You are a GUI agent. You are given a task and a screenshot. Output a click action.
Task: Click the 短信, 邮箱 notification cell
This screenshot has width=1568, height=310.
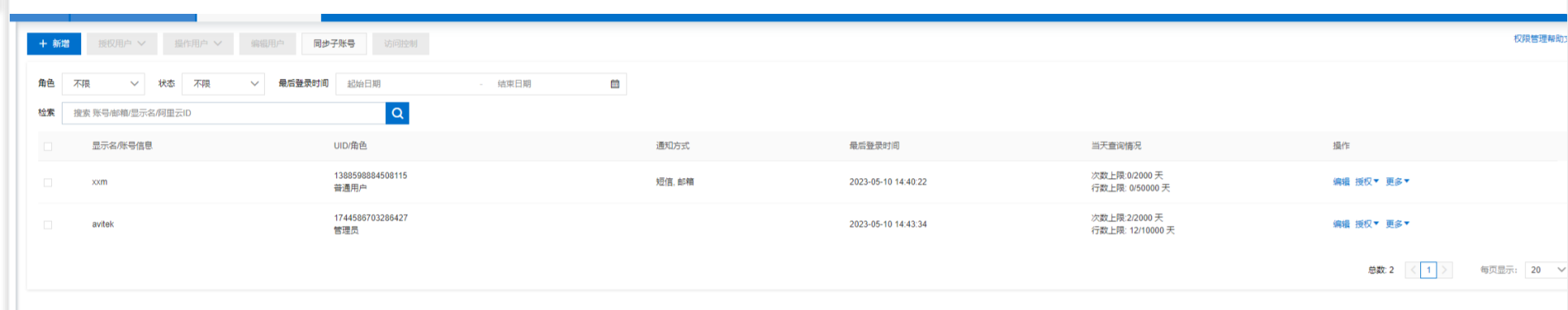tap(675, 182)
